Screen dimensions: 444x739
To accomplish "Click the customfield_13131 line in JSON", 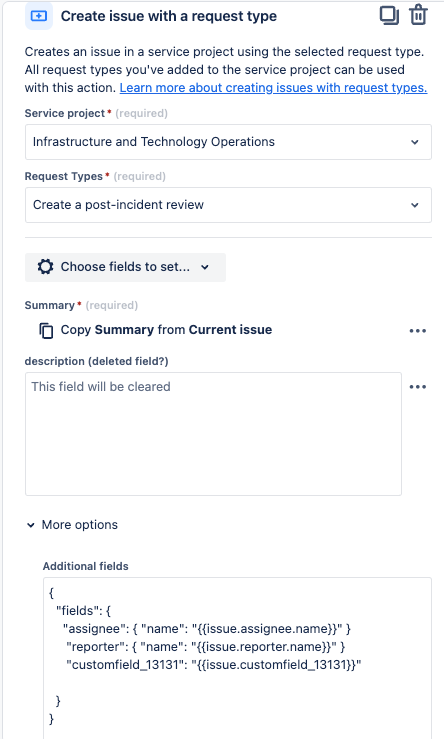I will 214,665.
